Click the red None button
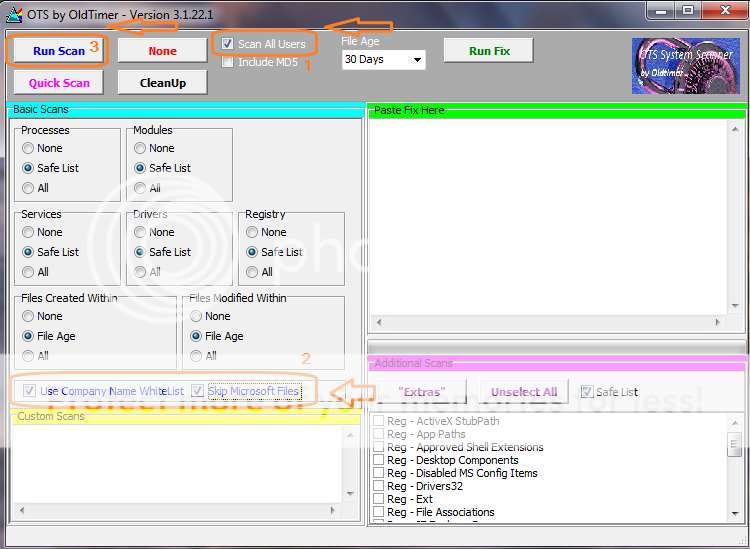 tap(162, 51)
